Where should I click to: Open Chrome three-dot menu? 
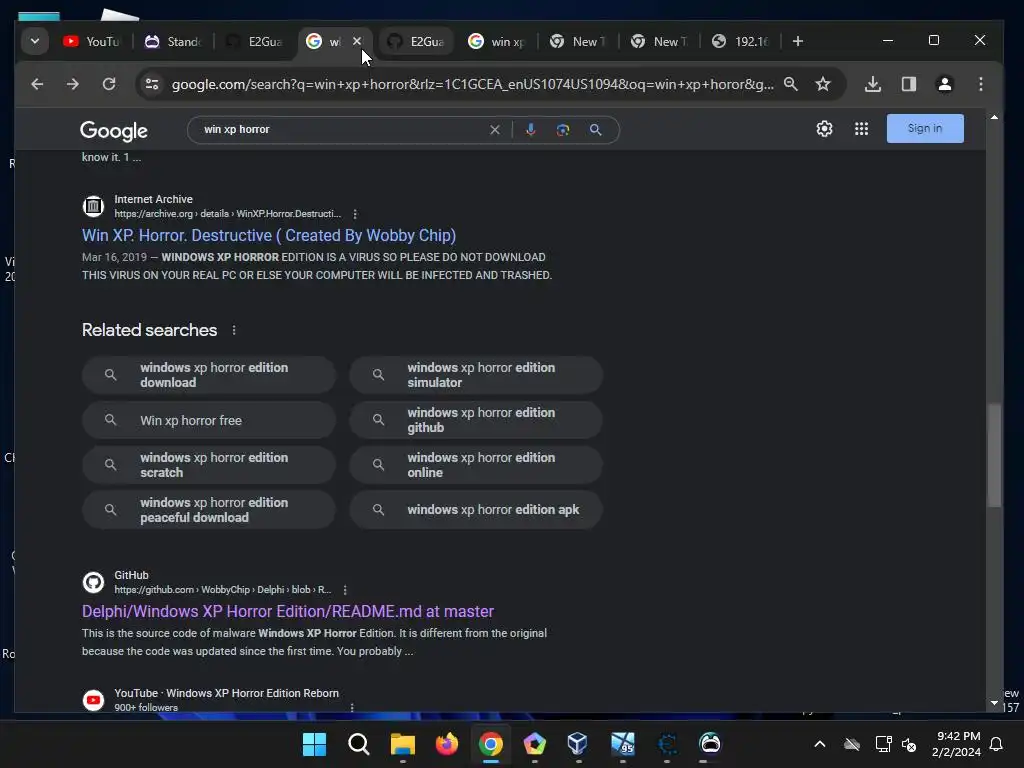(x=980, y=84)
